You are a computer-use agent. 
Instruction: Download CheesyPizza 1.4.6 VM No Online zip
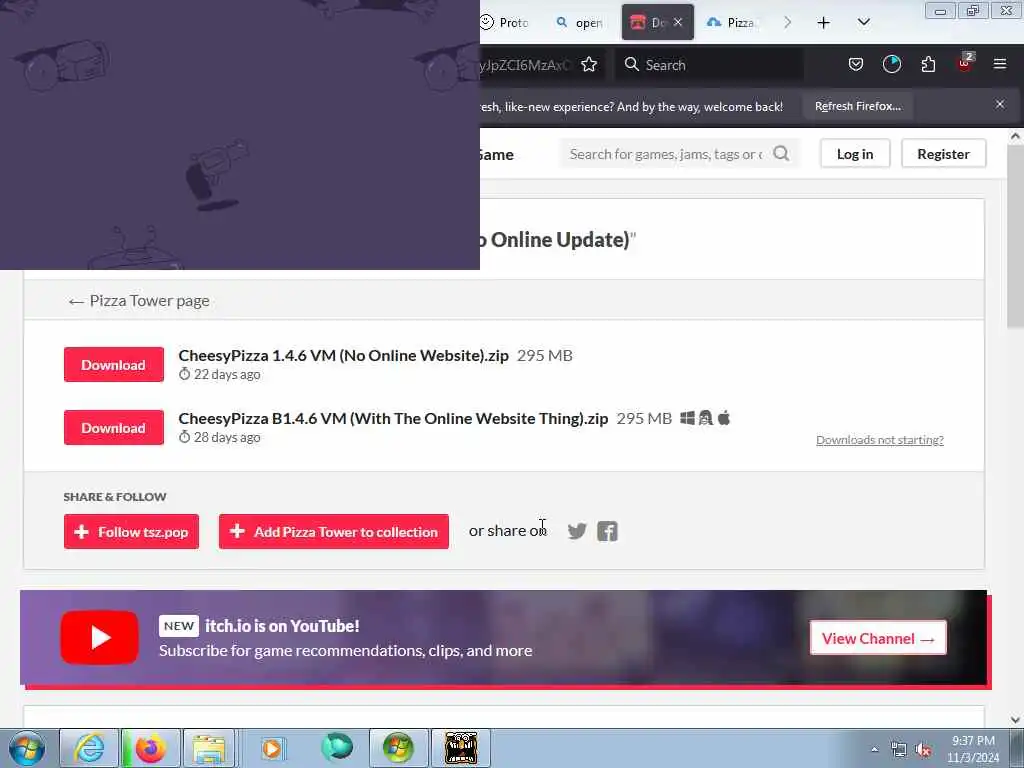(114, 364)
